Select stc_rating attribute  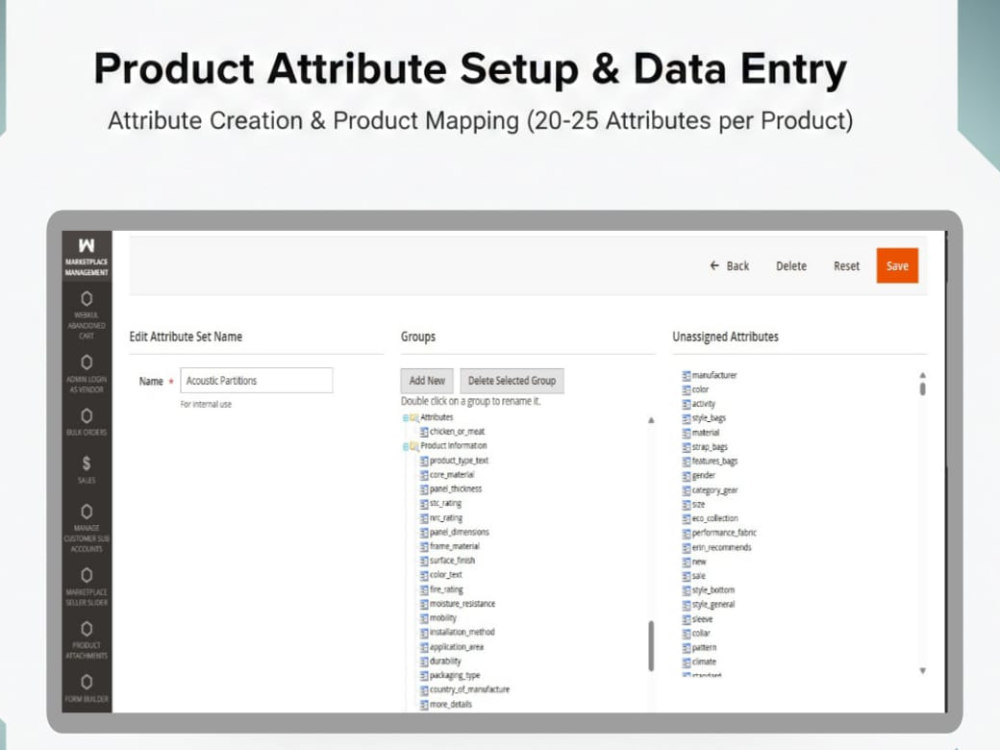(441, 503)
